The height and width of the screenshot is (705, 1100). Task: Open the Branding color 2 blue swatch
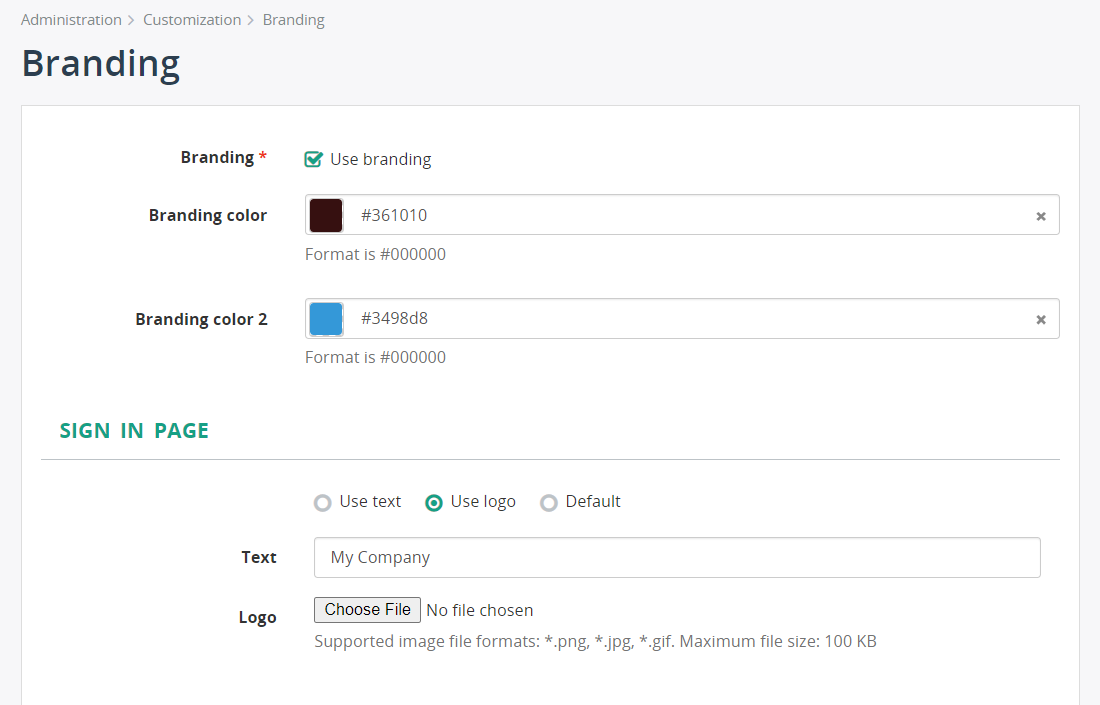[x=326, y=318]
